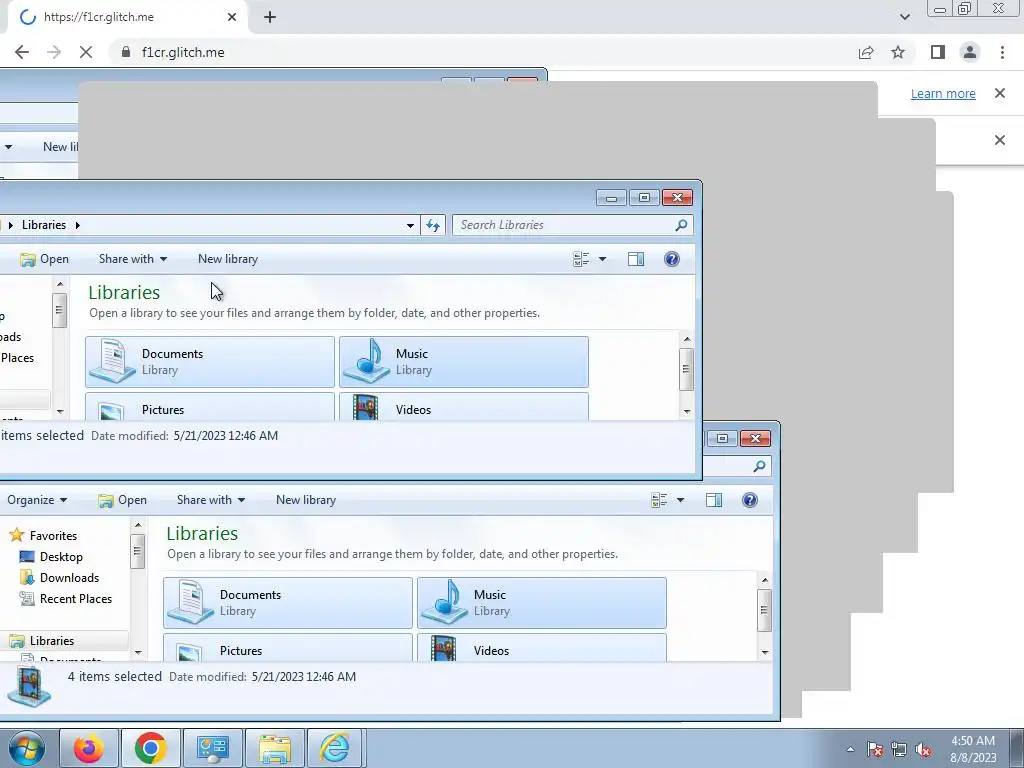Click New library in middle window
Screen dimensions: 1024x768
tap(228, 259)
